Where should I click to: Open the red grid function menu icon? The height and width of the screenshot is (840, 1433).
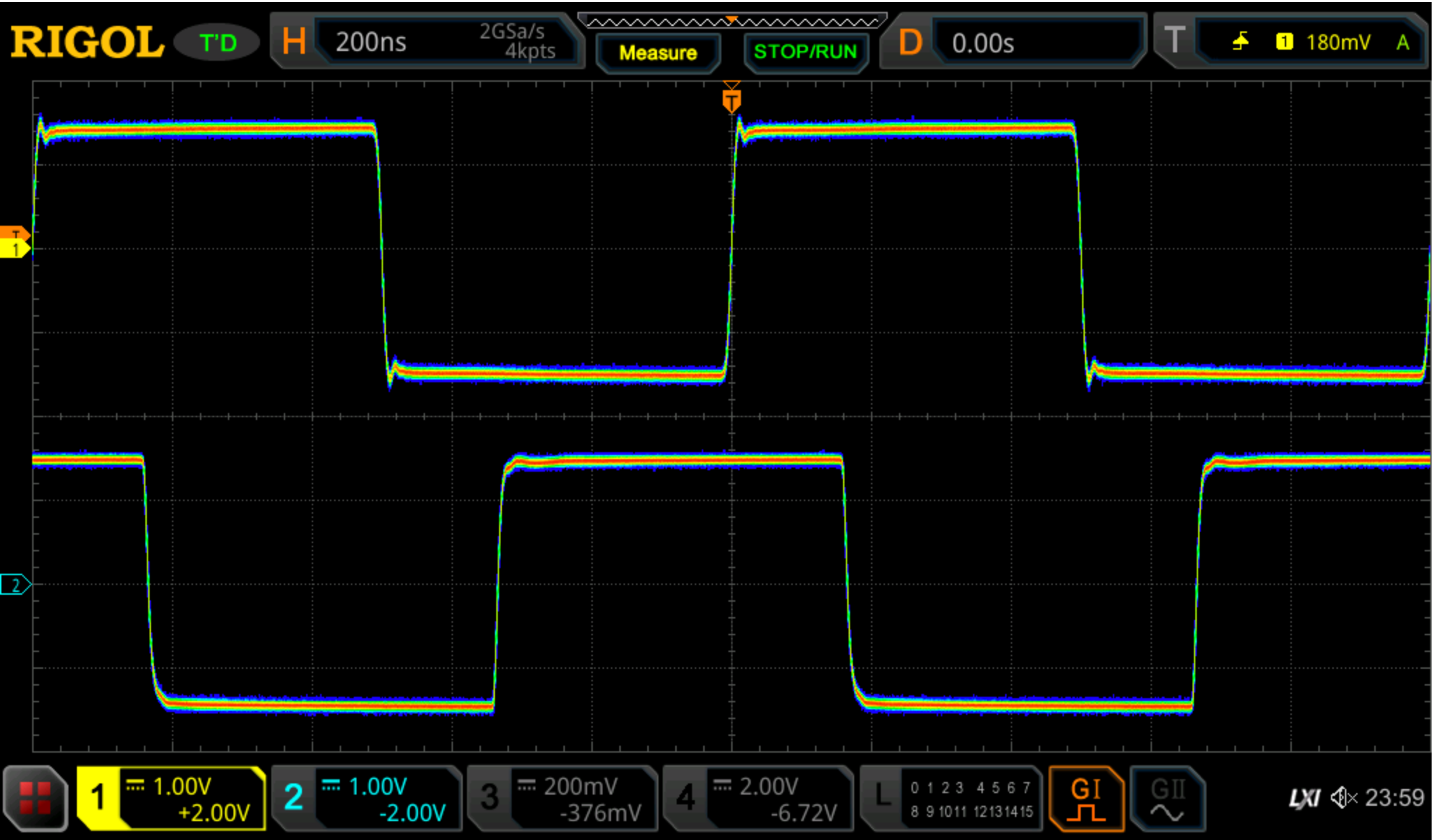[x=35, y=798]
